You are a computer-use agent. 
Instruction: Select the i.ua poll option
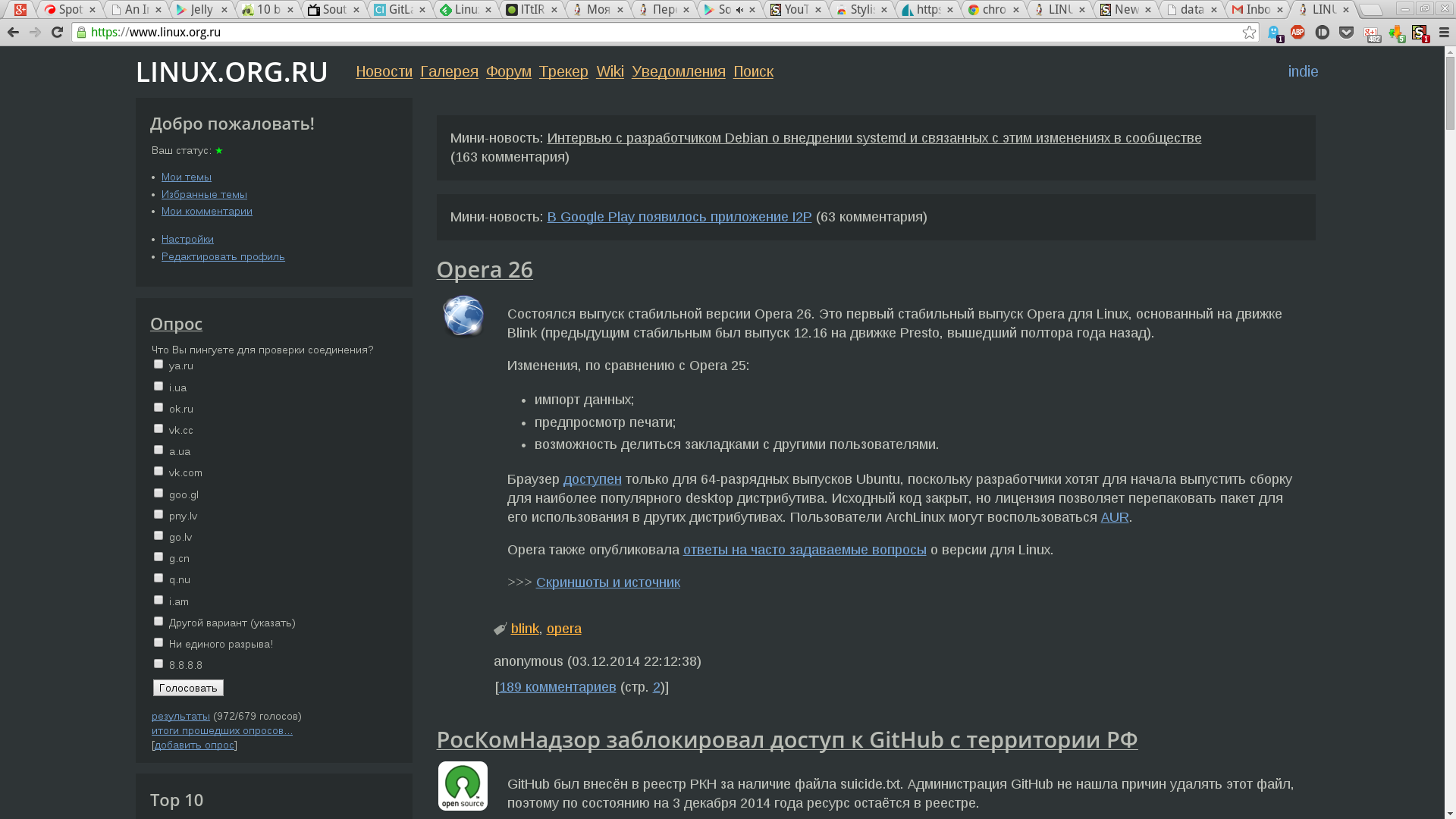pyautogui.click(x=158, y=386)
